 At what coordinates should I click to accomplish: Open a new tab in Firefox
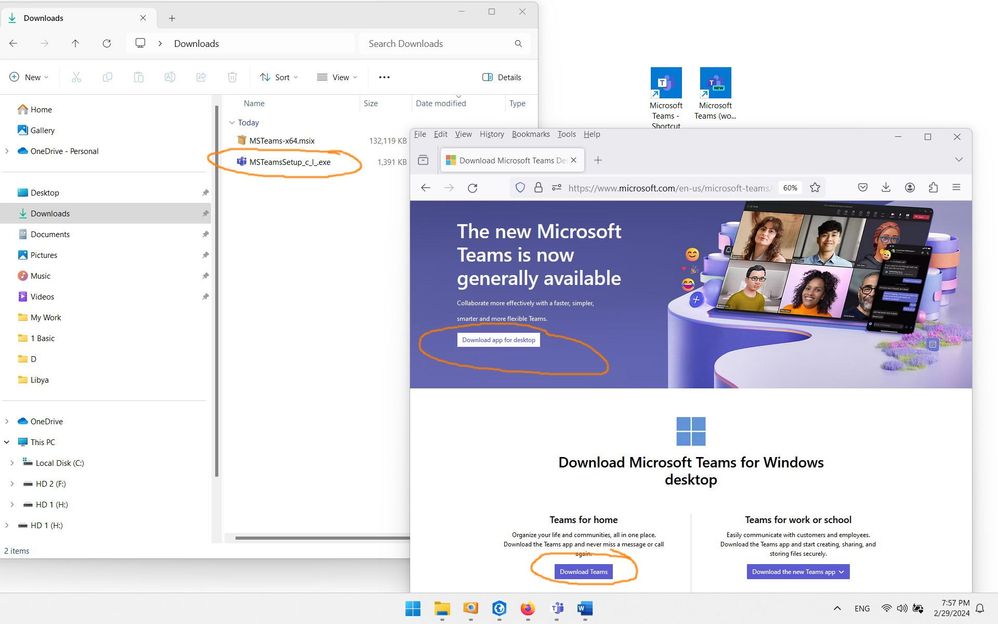click(598, 160)
